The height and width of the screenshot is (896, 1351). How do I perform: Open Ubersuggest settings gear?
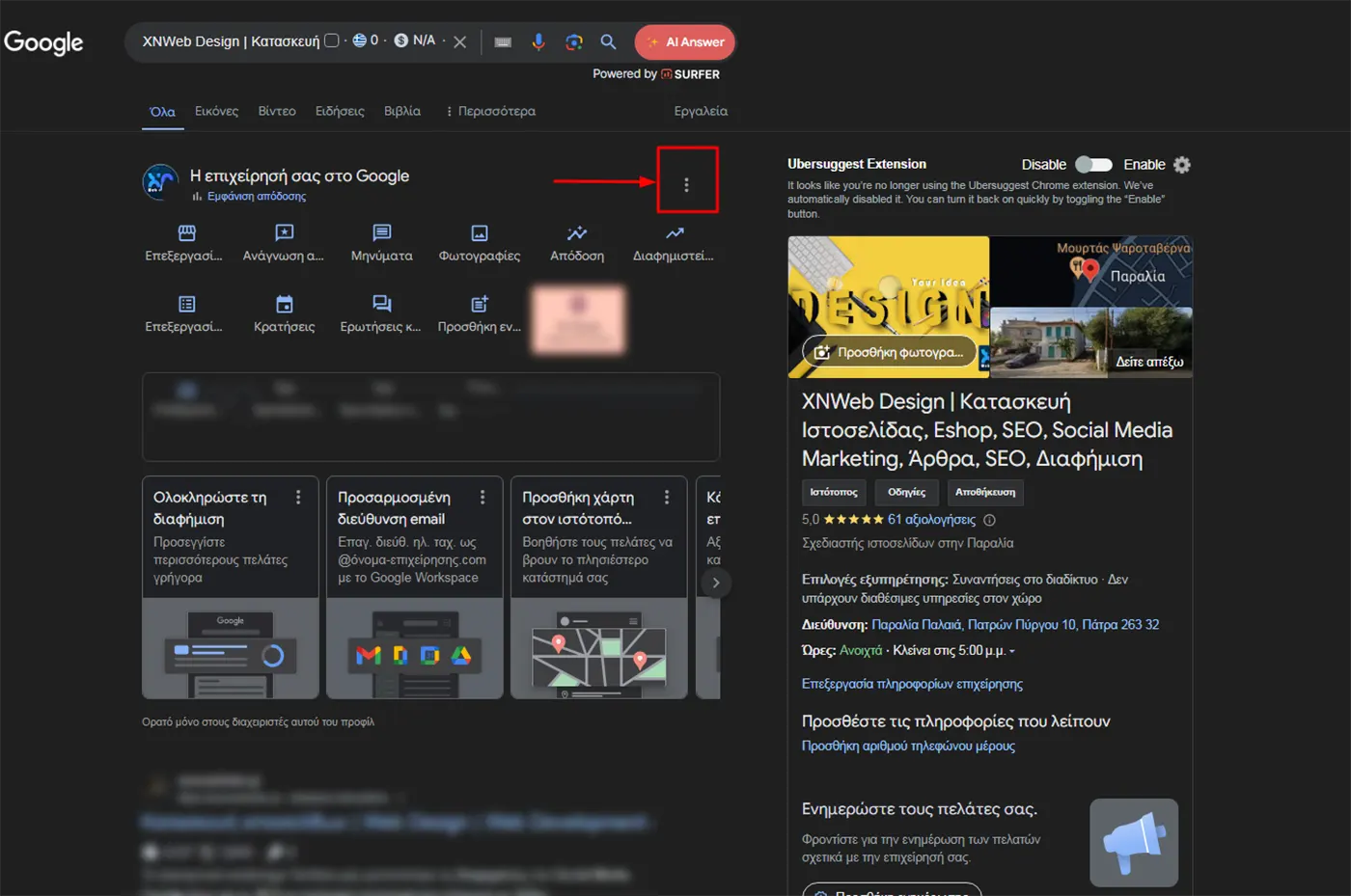(1182, 165)
